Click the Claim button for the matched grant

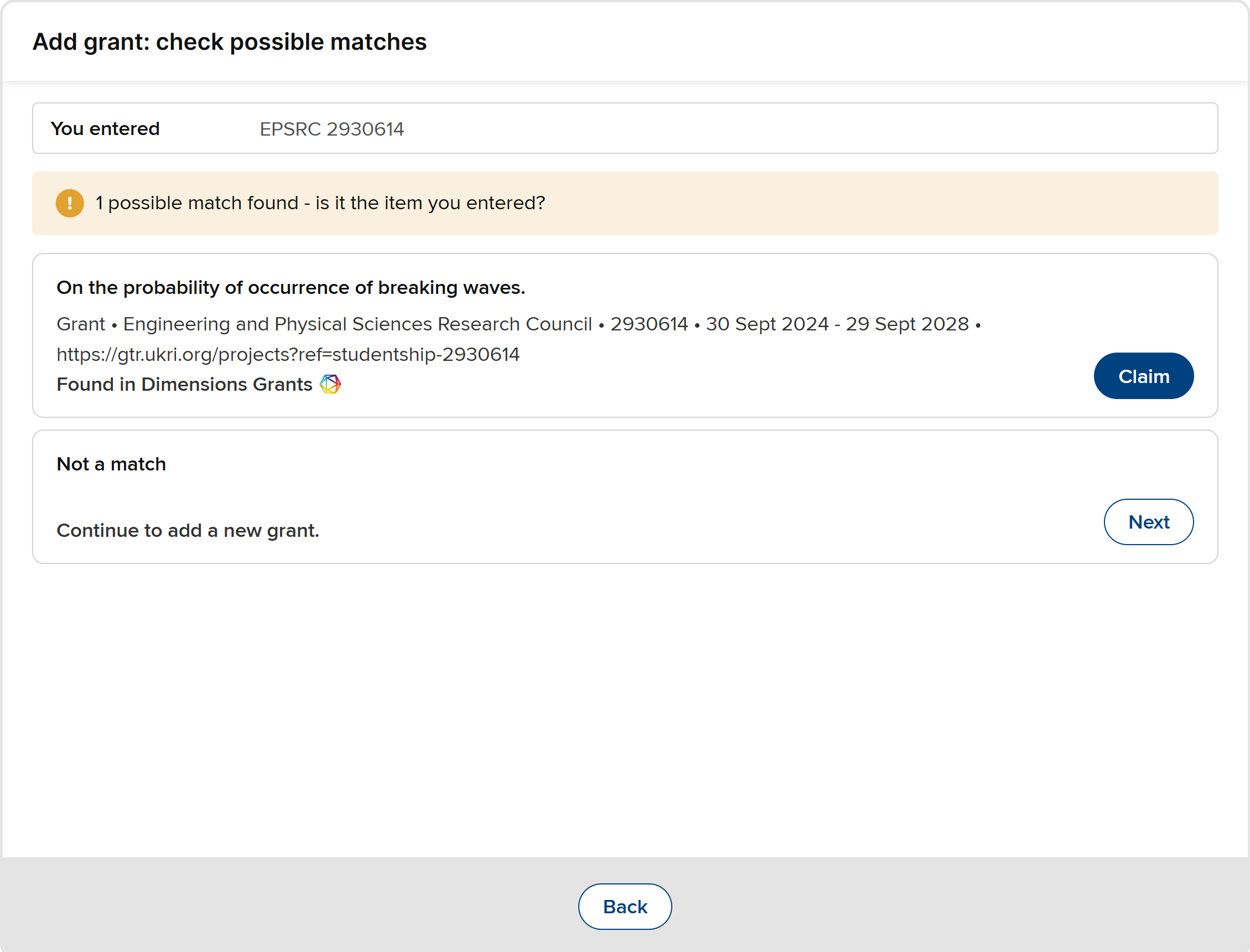[x=1143, y=376]
